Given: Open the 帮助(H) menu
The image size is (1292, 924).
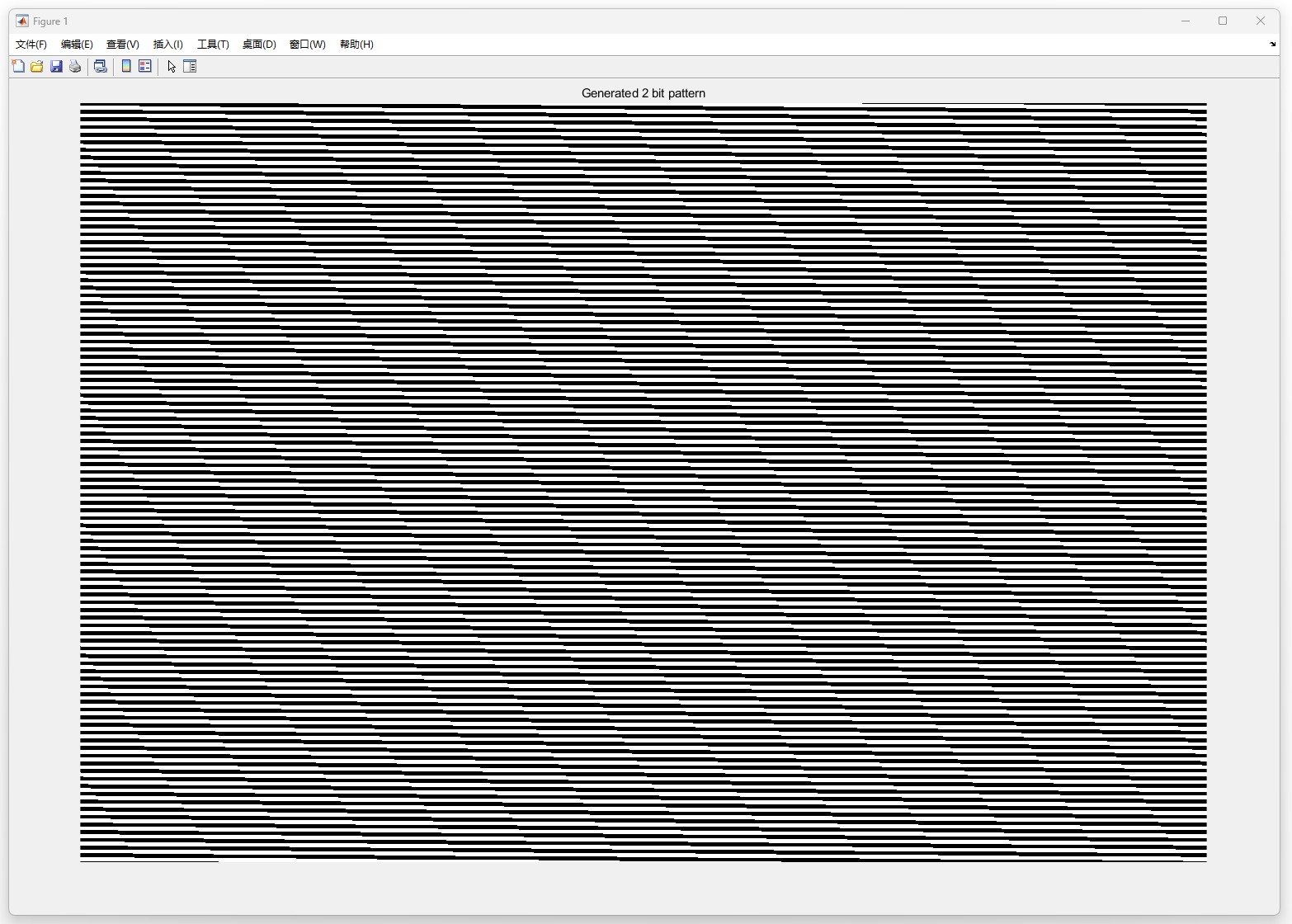Looking at the screenshot, I should 356,45.
